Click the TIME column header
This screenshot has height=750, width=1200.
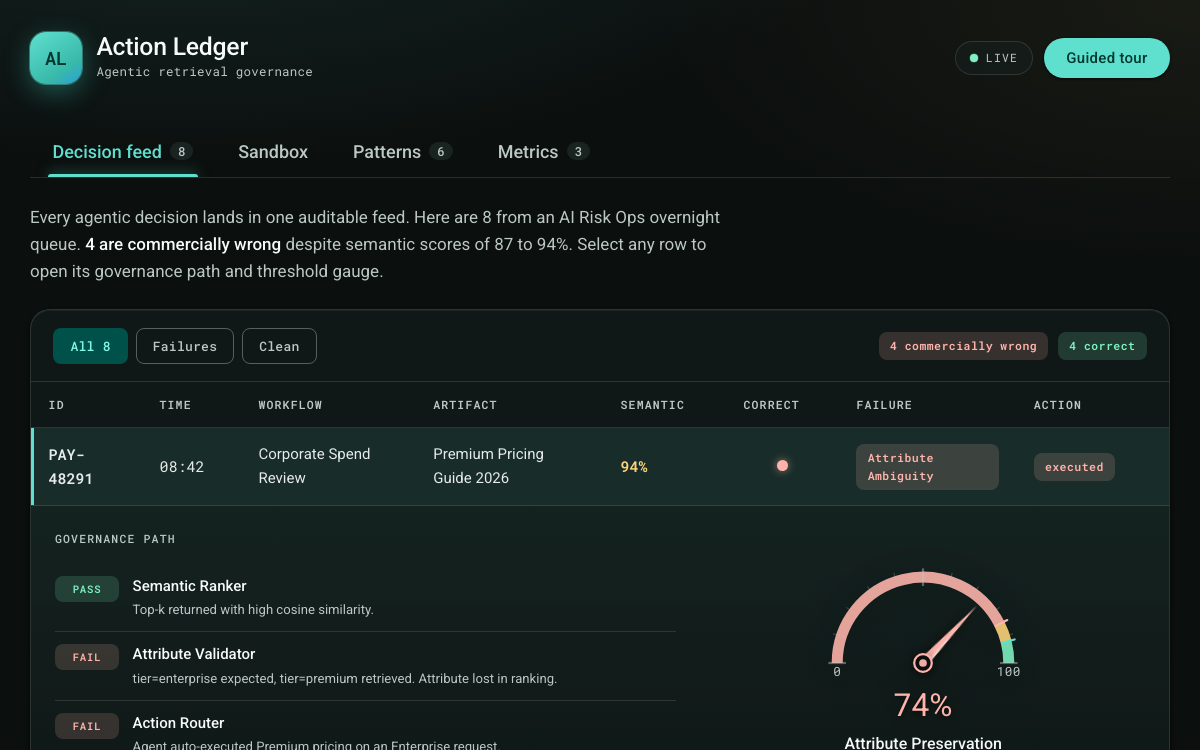[175, 405]
